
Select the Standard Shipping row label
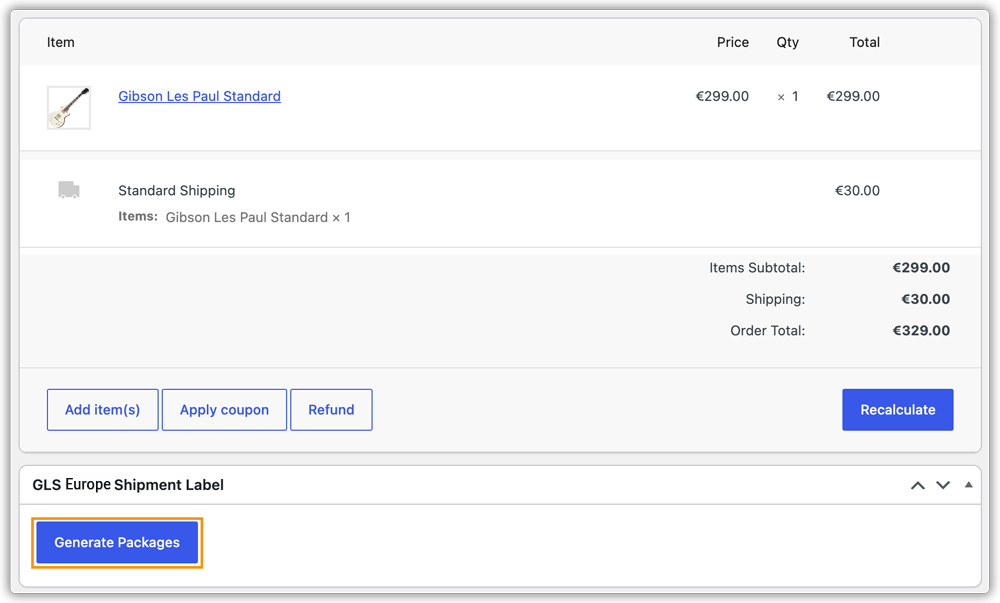point(177,191)
